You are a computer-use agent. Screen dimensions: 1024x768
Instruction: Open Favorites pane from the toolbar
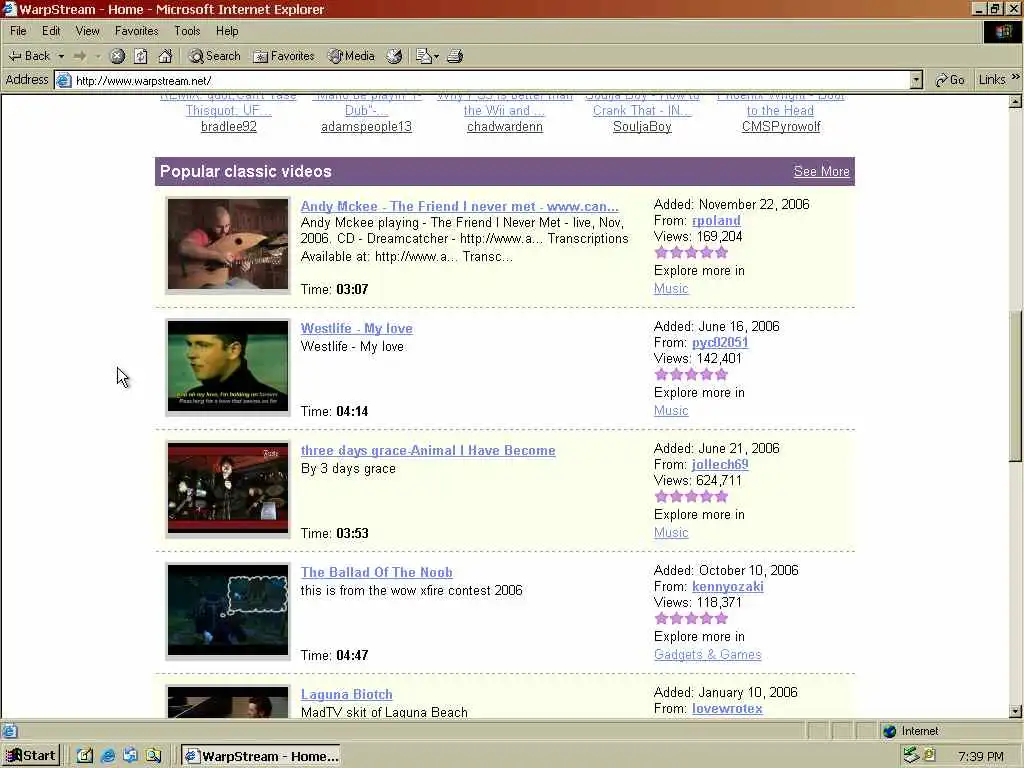283,56
